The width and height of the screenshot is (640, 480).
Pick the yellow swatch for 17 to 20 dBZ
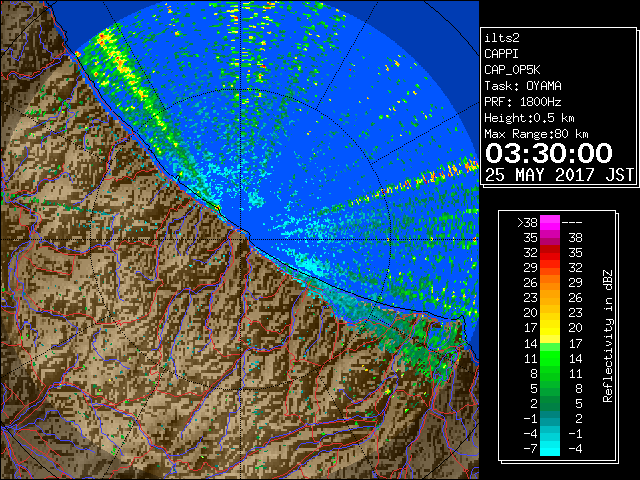pos(550,328)
